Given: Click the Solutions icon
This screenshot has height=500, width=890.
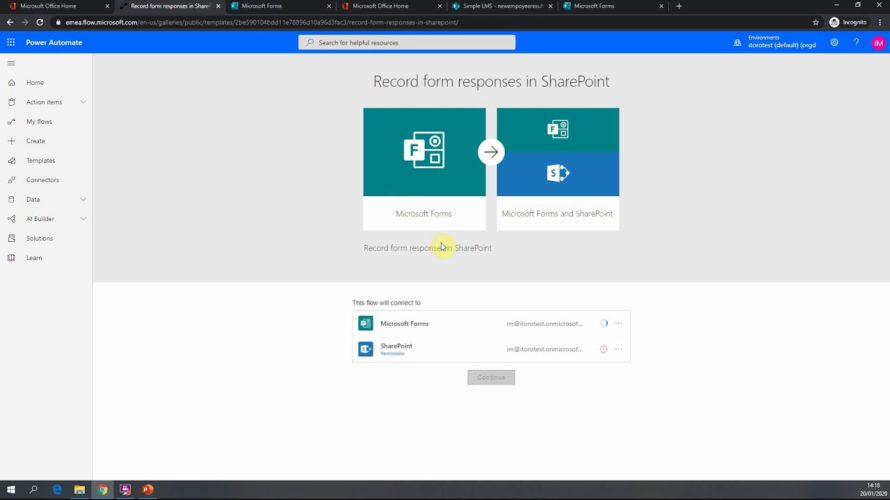Looking at the screenshot, I should (11, 238).
